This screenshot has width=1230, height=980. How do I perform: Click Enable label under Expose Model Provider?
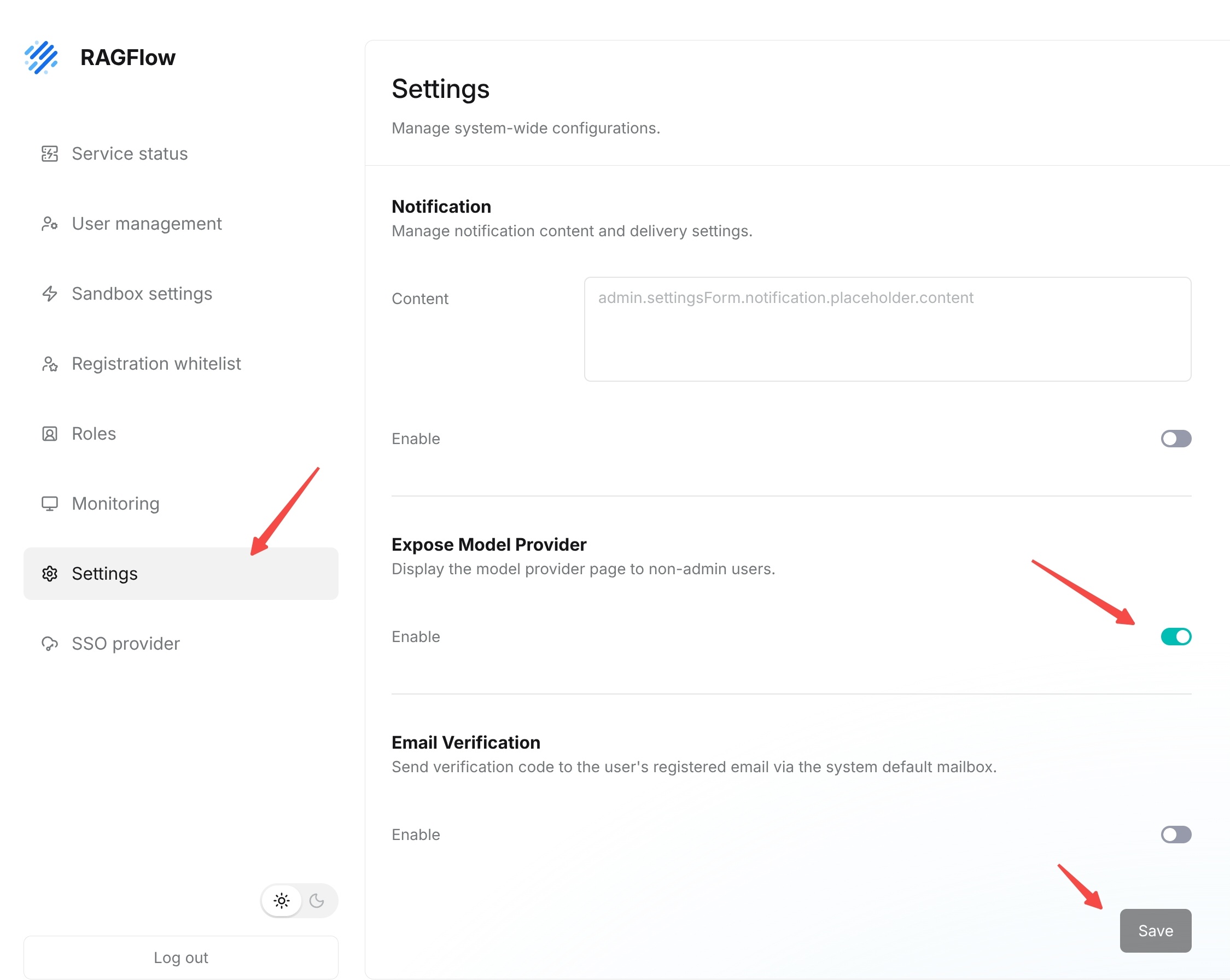[416, 637]
